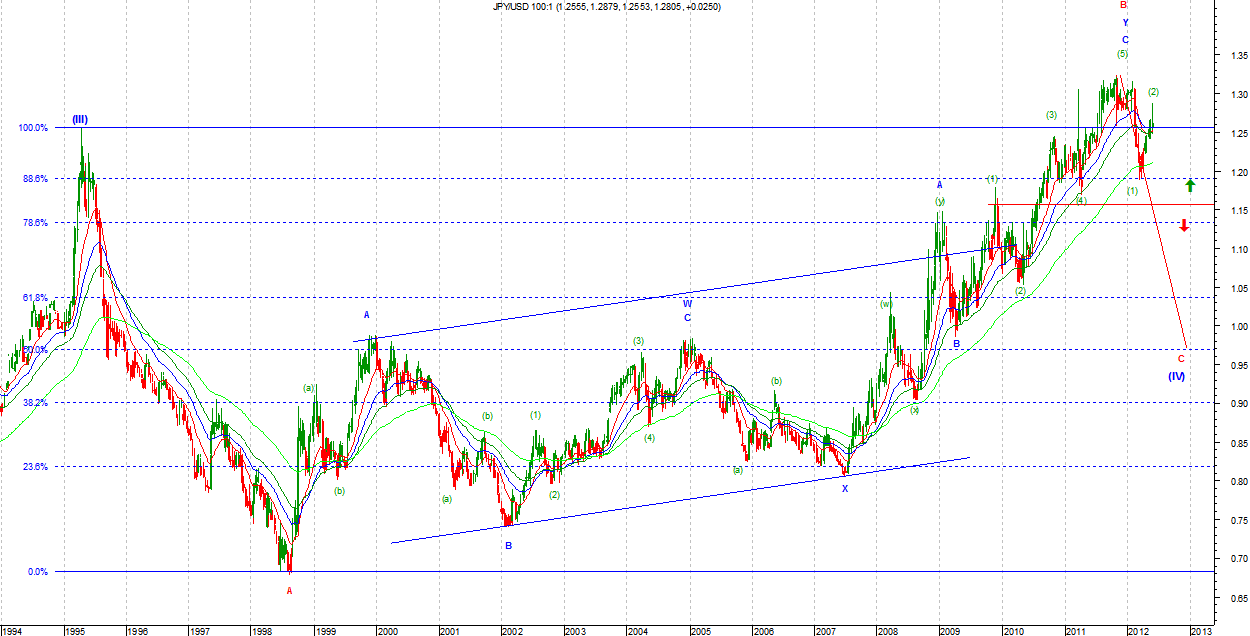
Task: Click the 100.0% Fibonacci level label
Action: click(32, 128)
